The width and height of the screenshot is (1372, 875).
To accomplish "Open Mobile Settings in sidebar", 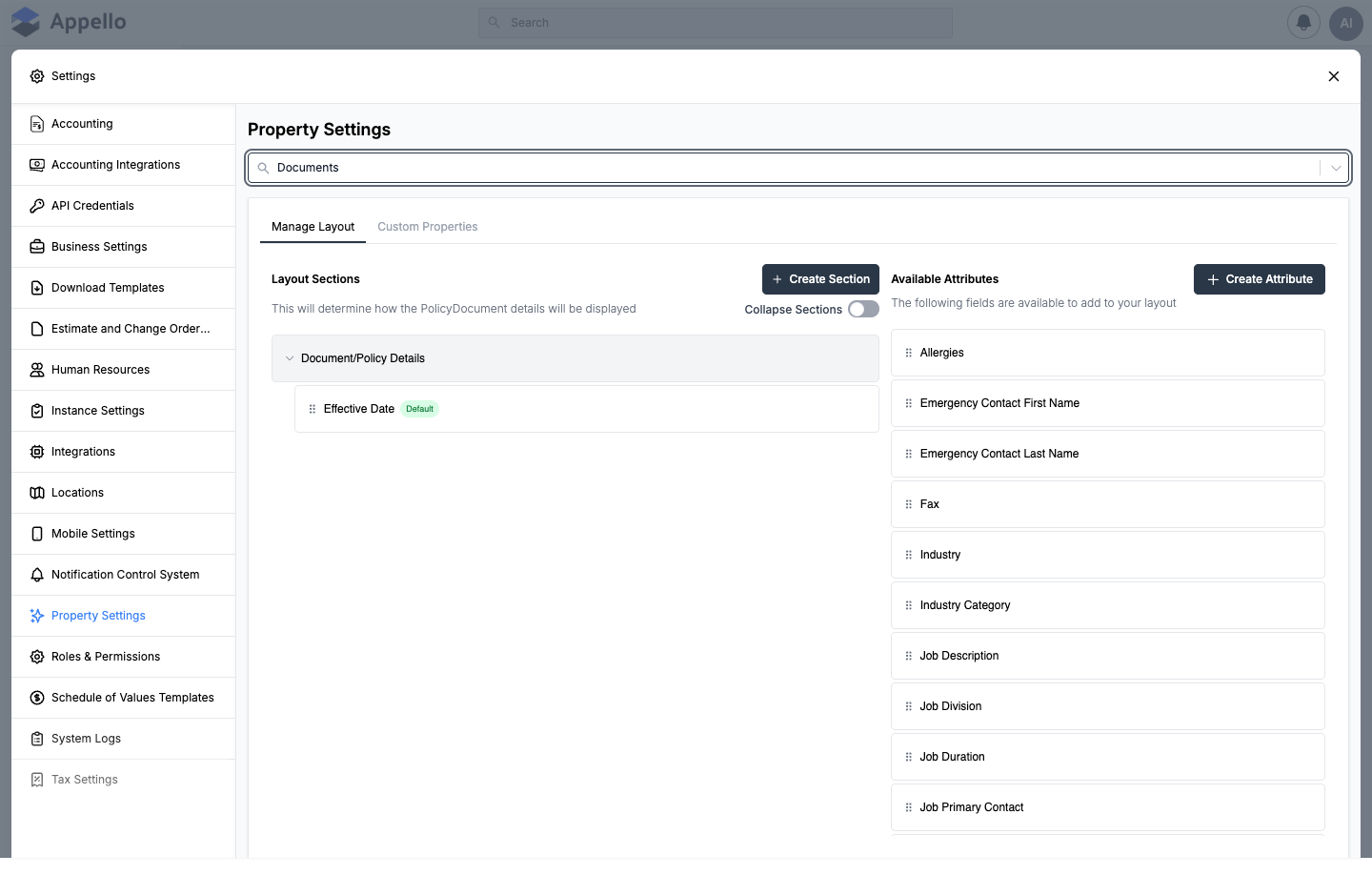I will pos(124,534).
